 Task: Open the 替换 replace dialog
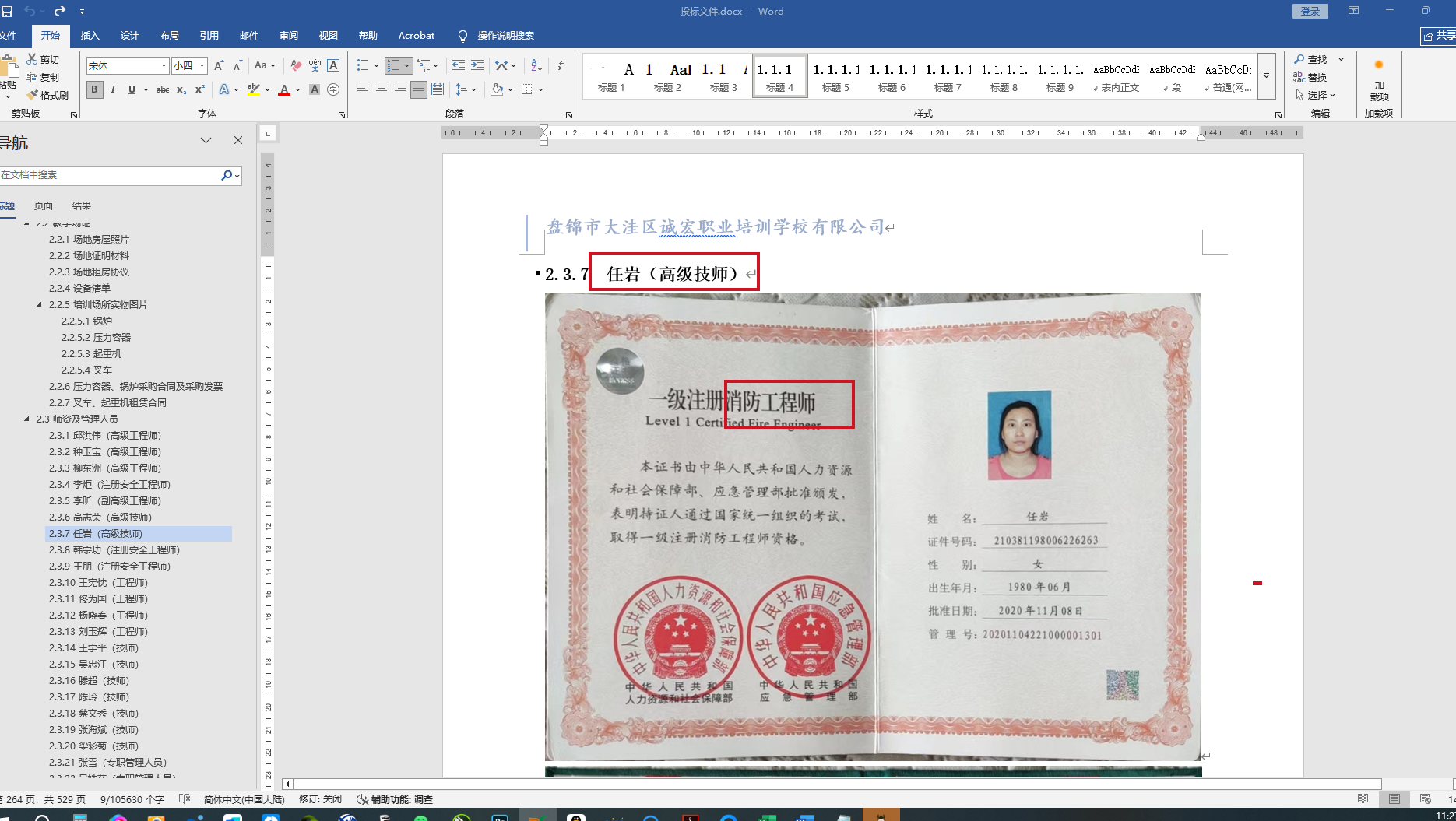click(1311, 77)
